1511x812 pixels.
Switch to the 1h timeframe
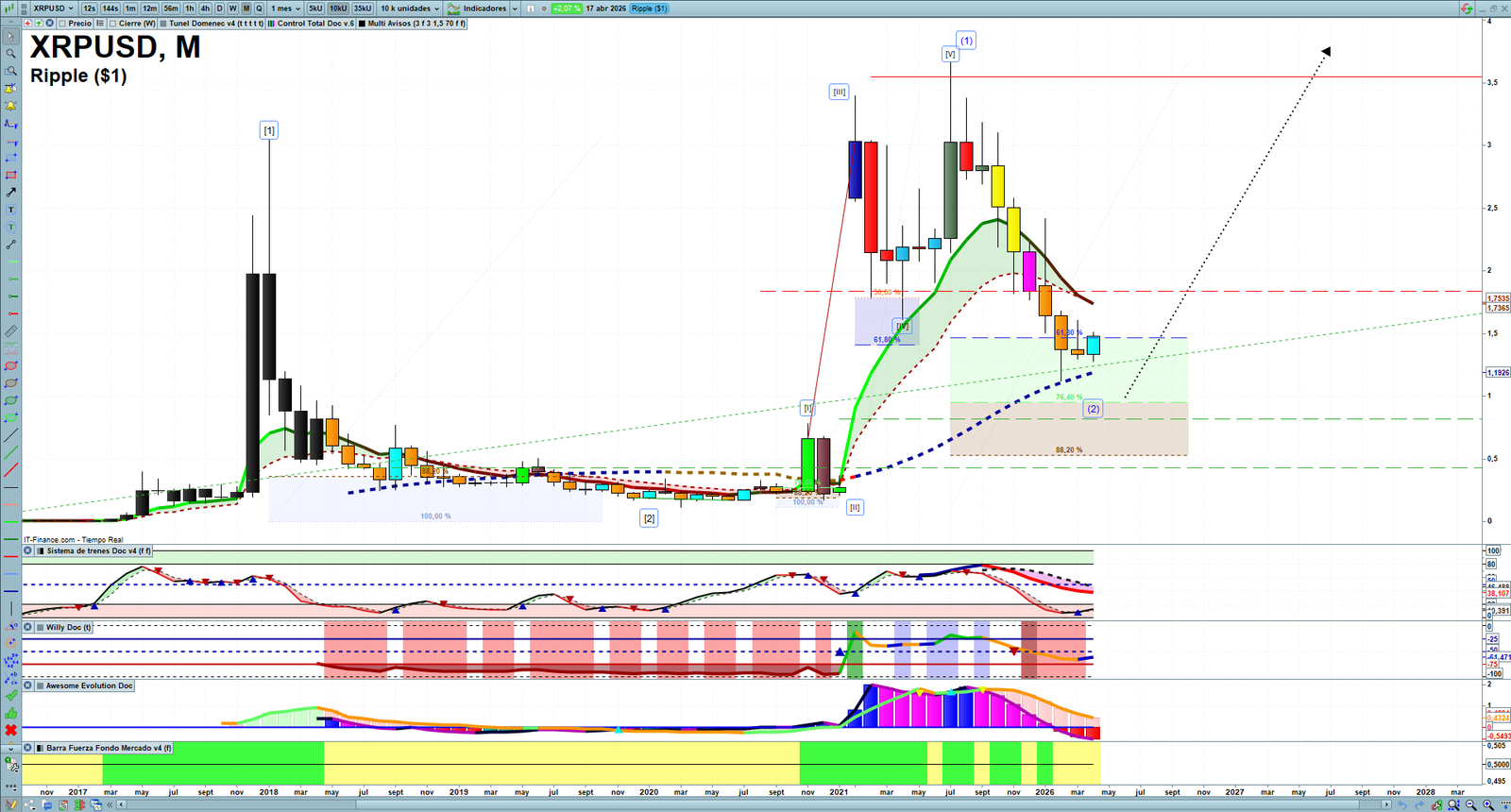190,8
